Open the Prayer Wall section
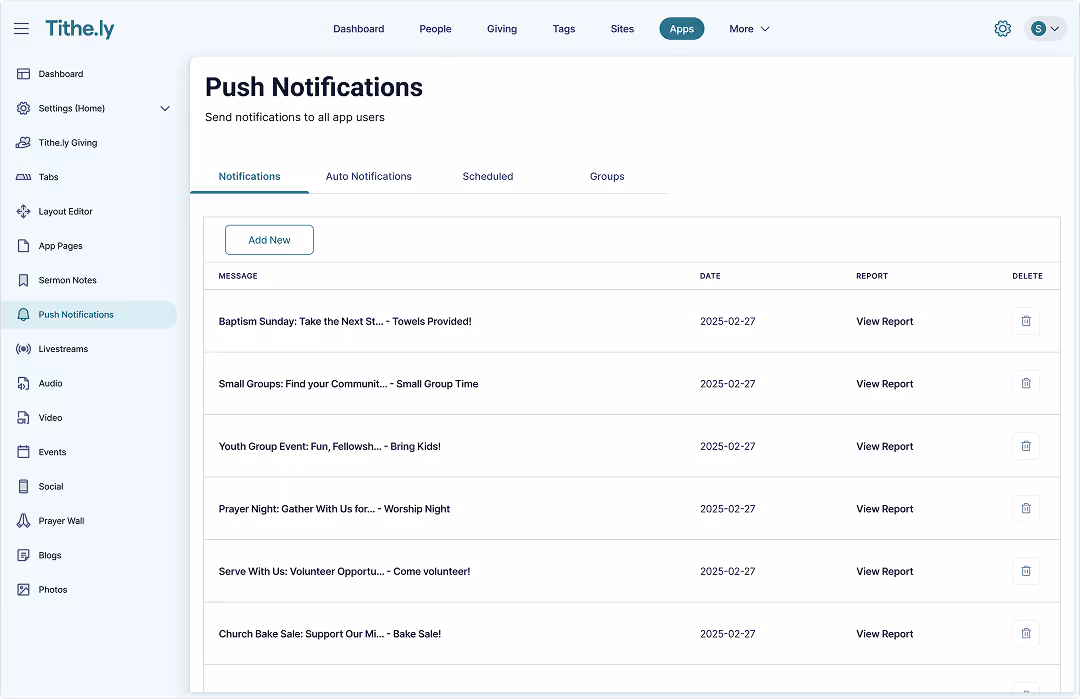 pos(23,520)
